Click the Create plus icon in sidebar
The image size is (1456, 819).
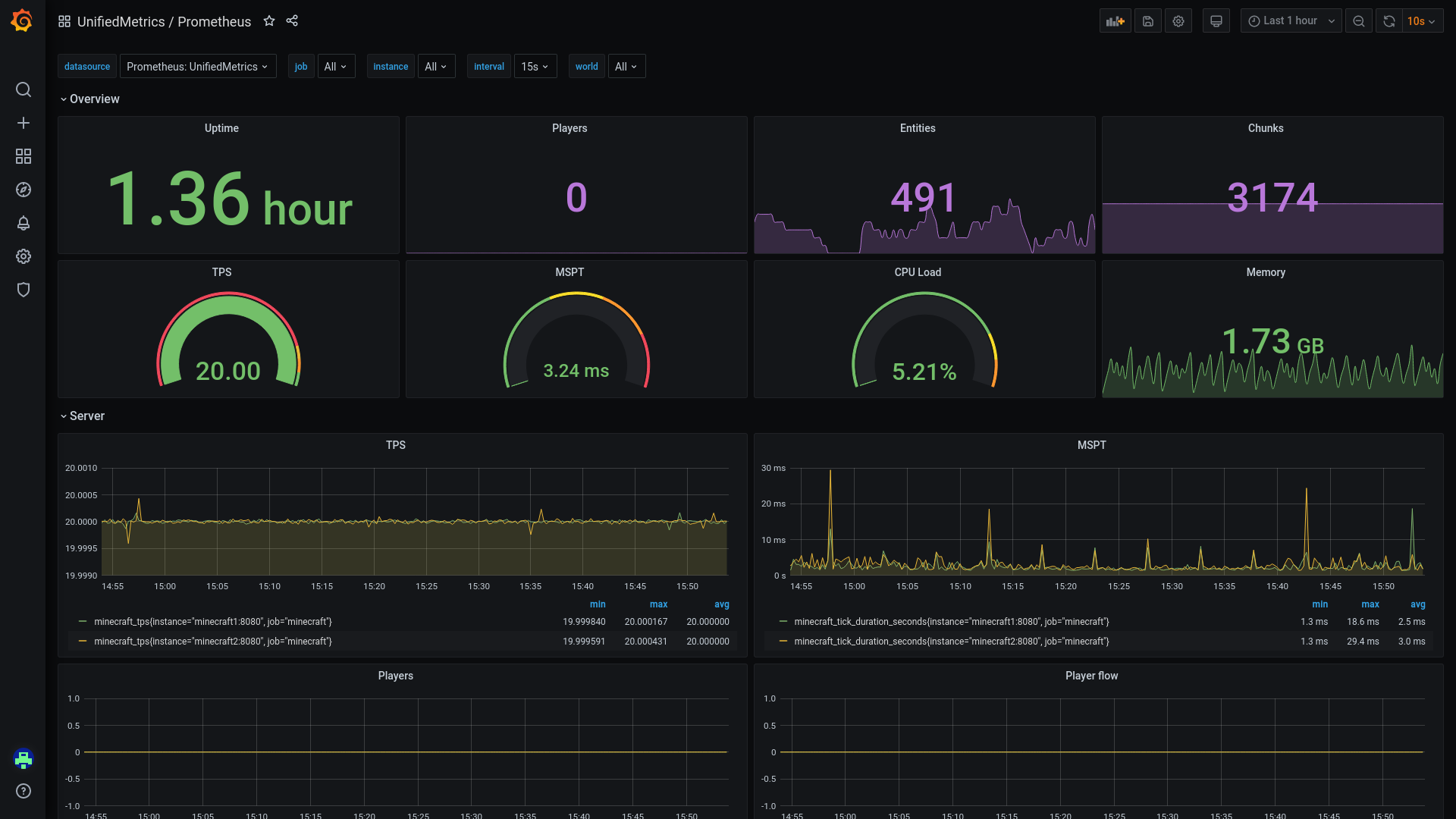point(24,123)
